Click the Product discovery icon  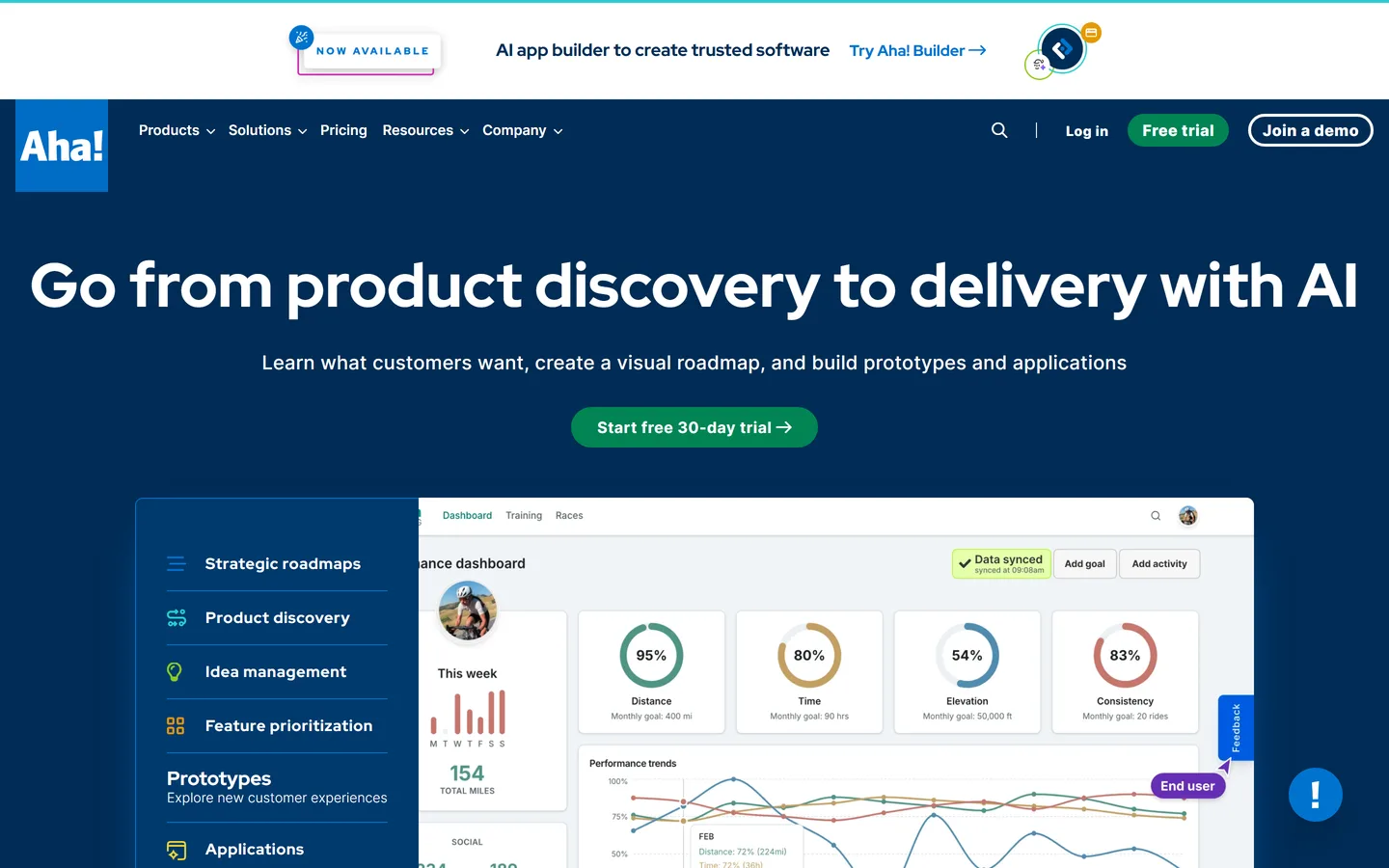pos(176,618)
